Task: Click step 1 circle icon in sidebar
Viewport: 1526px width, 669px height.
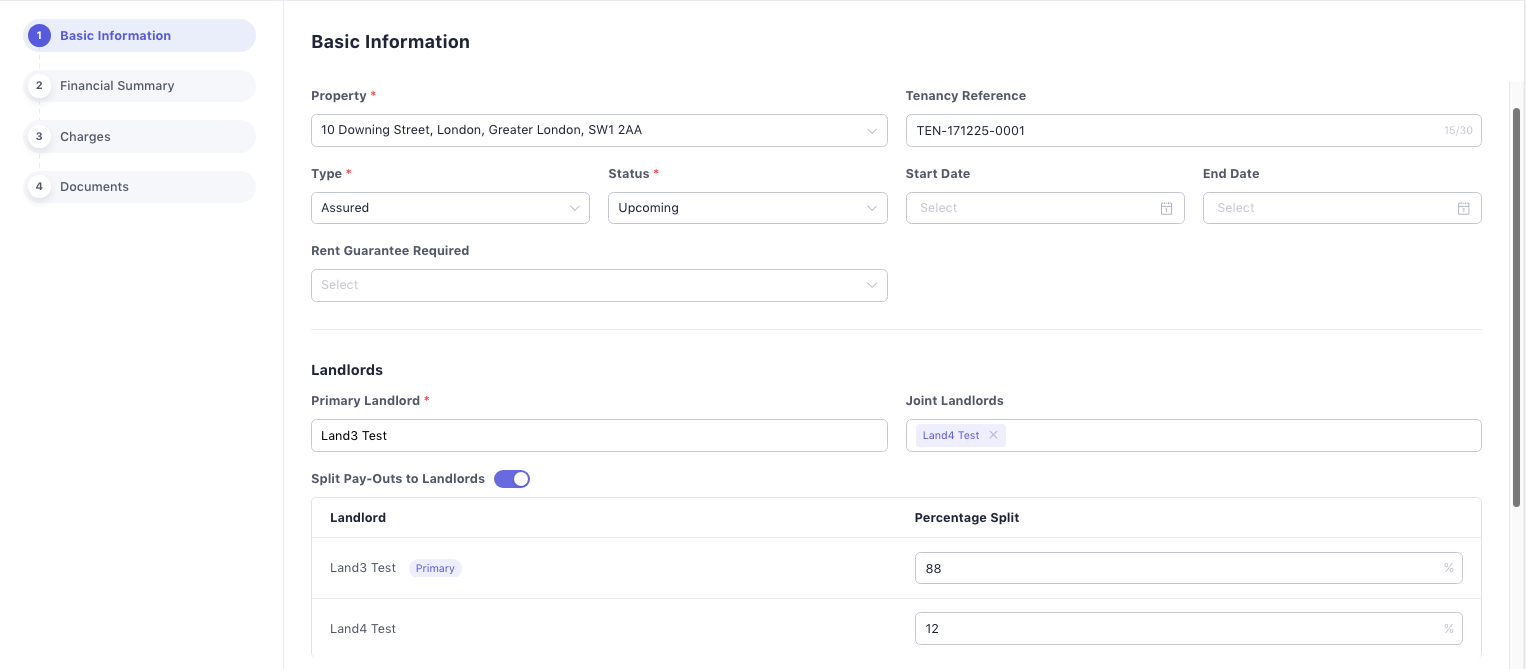Action: 39,36
